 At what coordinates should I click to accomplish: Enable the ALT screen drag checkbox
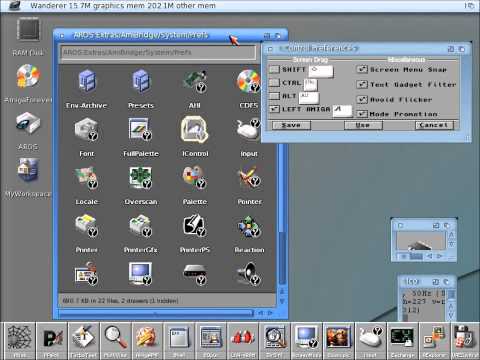[x=274, y=96]
